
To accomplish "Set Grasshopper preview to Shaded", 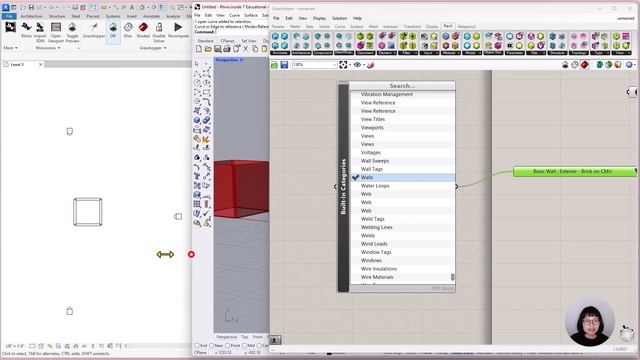I will click(x=143, y=31).
